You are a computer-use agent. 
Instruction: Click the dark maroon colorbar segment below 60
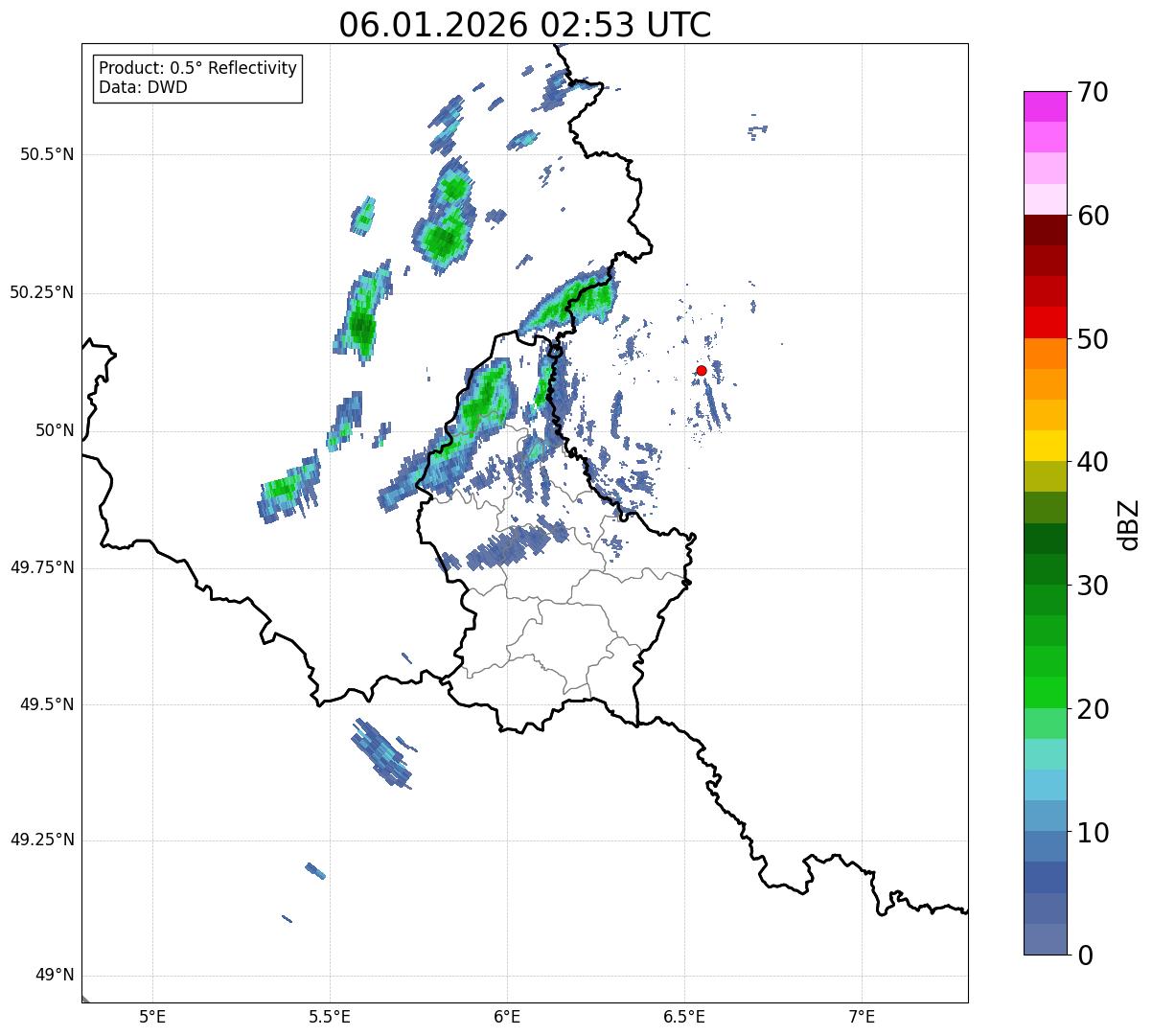[x=1046, y=230]
